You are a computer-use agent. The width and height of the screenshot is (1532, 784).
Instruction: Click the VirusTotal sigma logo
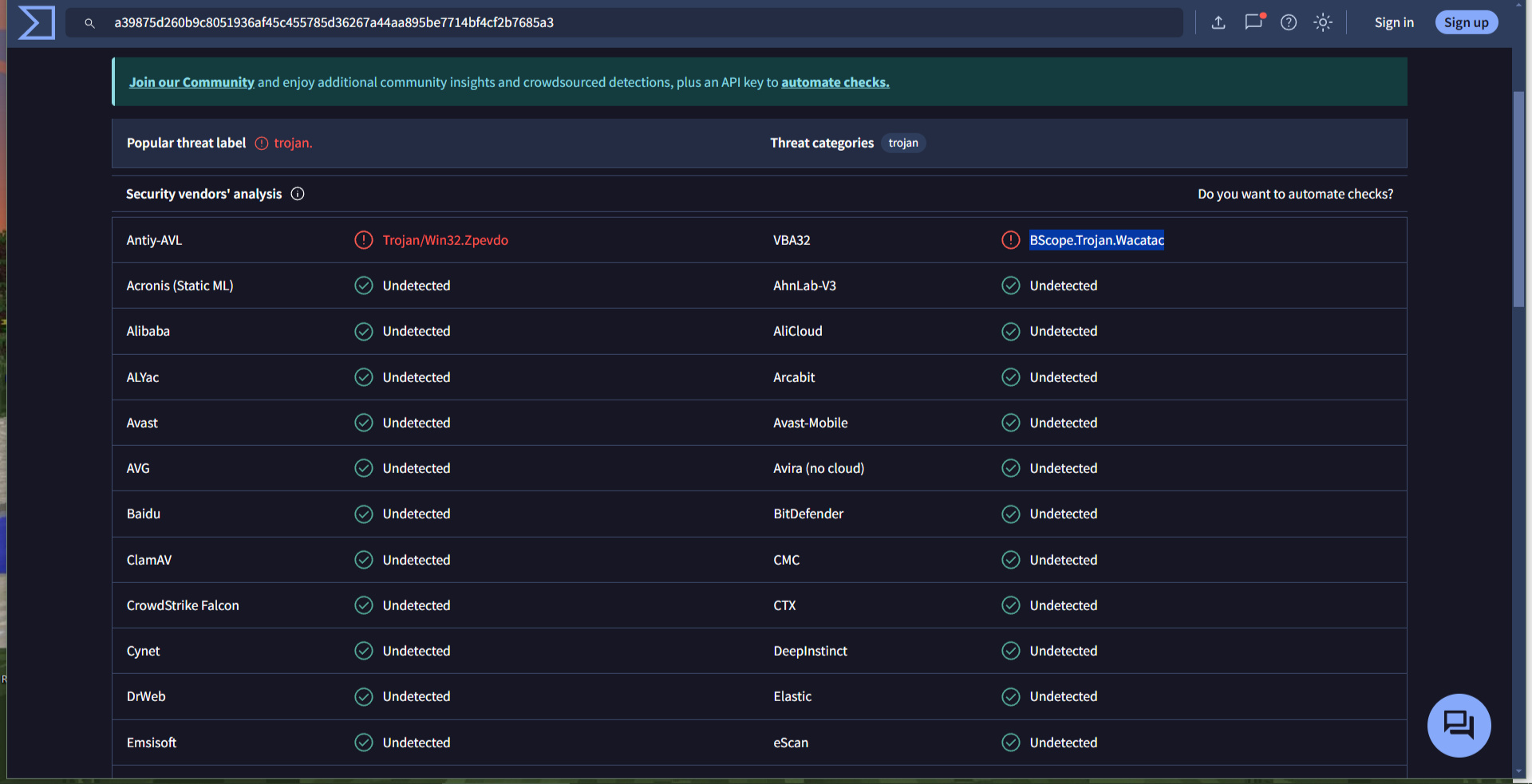point(36,22)
